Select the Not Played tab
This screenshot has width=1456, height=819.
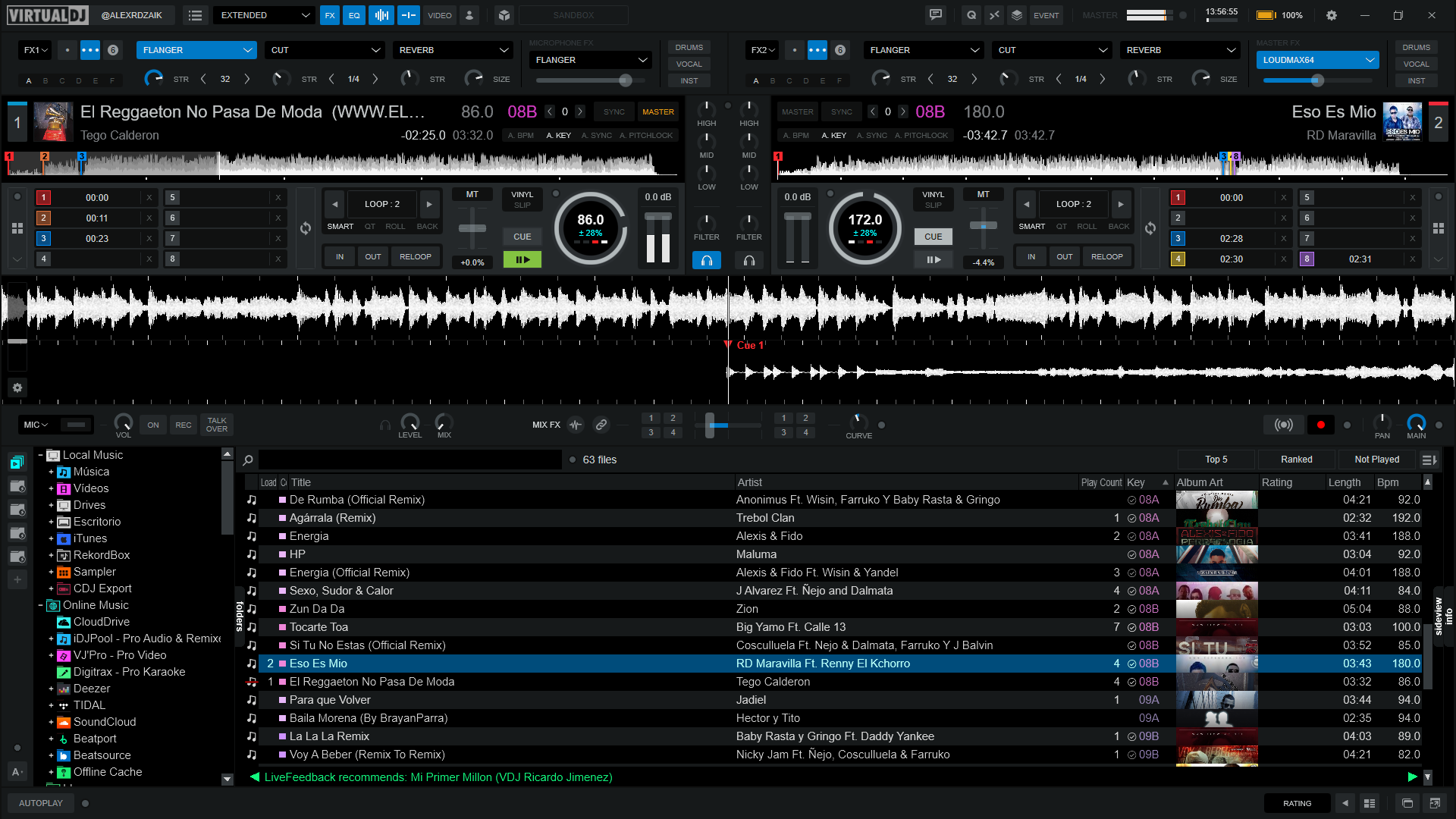[x=1376, y=460]
